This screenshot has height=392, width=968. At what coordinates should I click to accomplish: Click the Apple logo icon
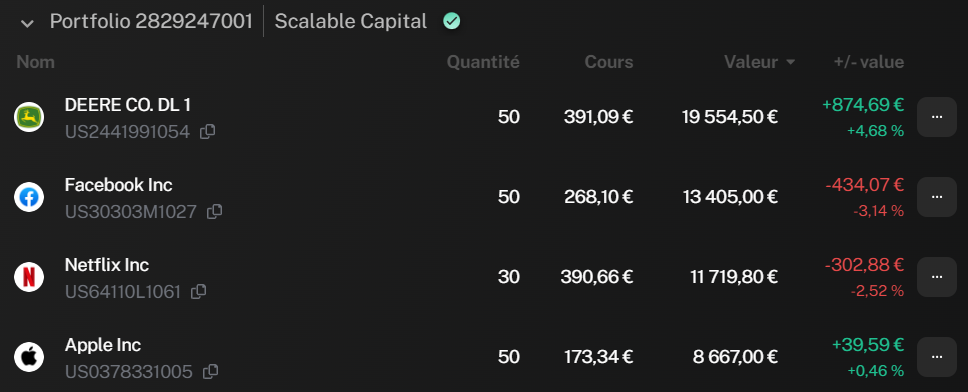(29, 357)
